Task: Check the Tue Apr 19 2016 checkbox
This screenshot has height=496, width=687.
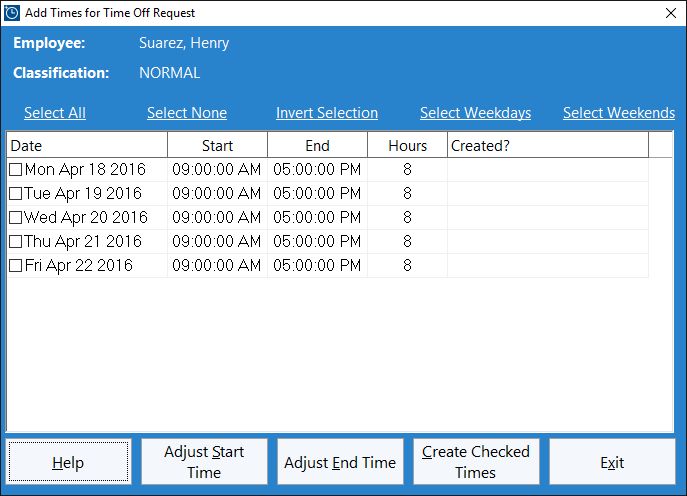Action: coord(15,194)
